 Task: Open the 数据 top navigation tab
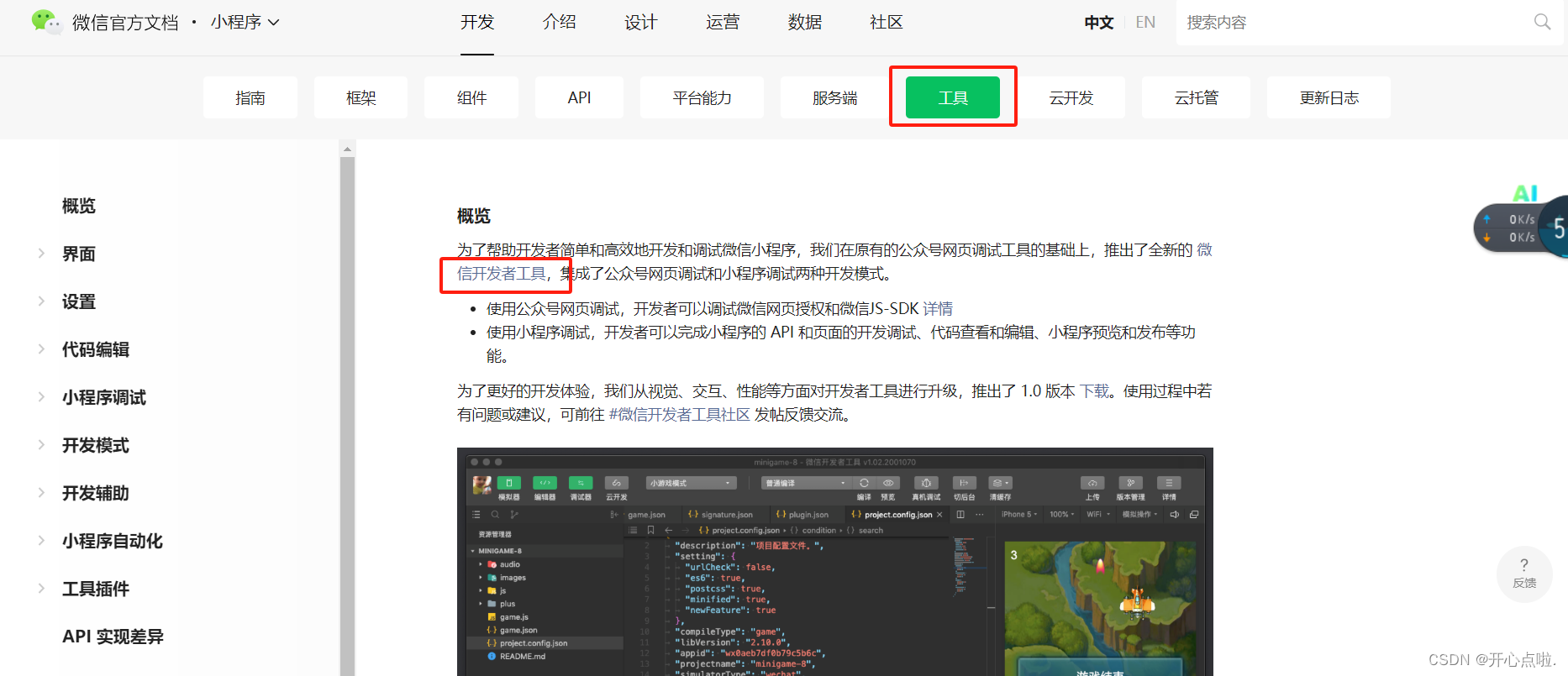(805, 22)
